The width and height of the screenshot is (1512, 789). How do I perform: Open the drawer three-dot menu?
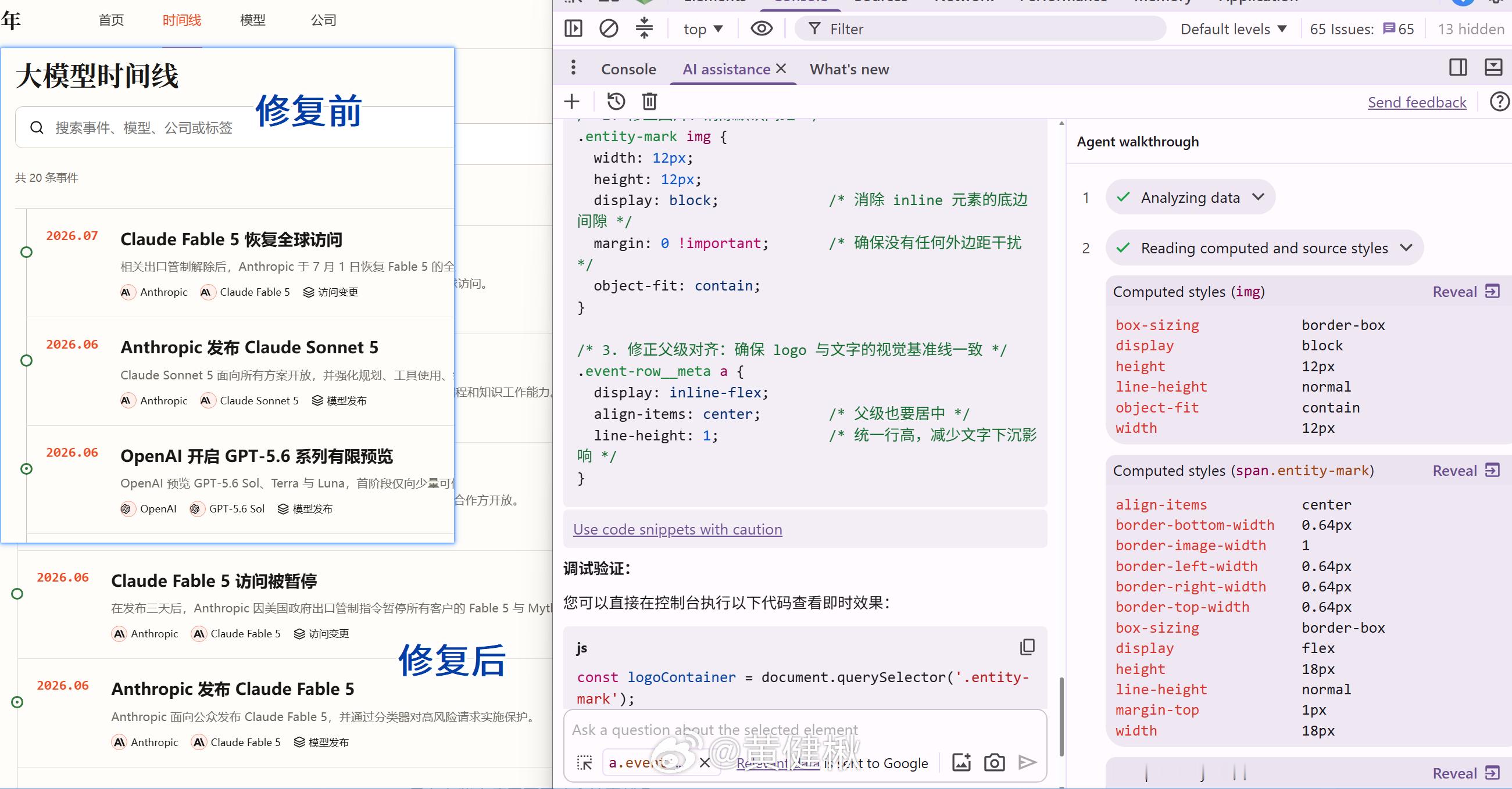(x=573, y=68)
